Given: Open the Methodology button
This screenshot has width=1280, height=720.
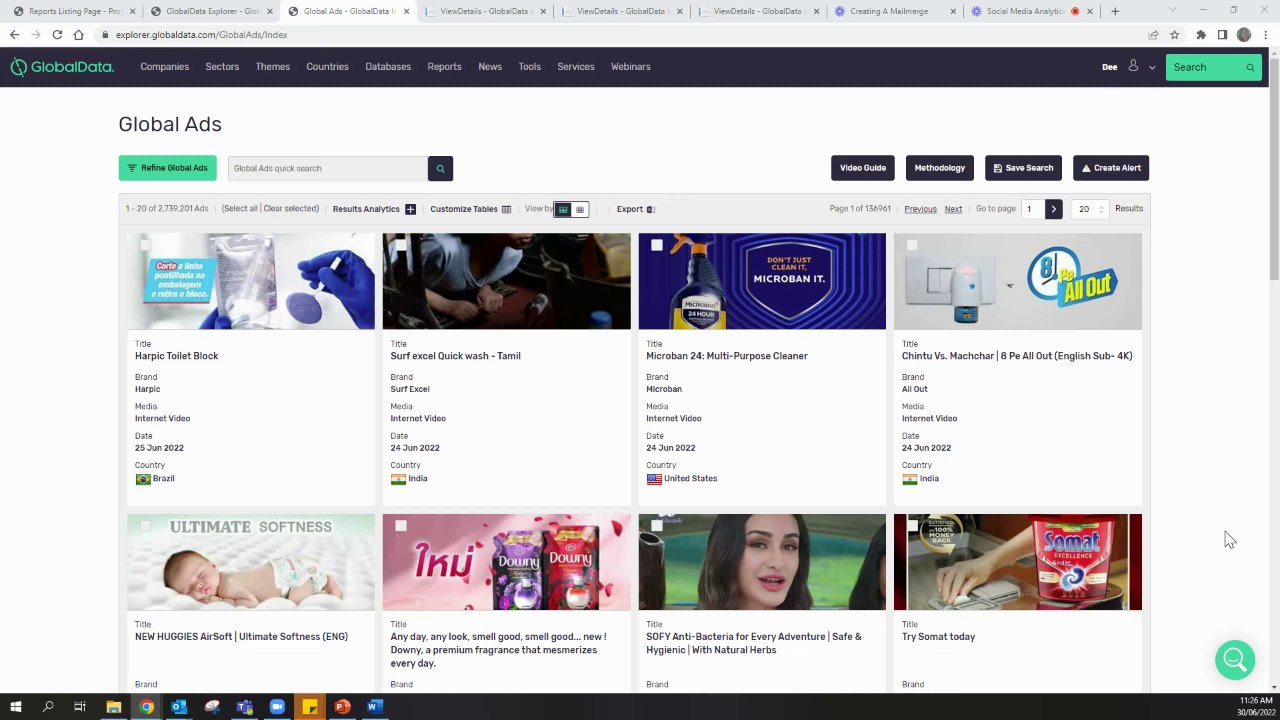Looking at the screenshot, I should coord(939,168).
